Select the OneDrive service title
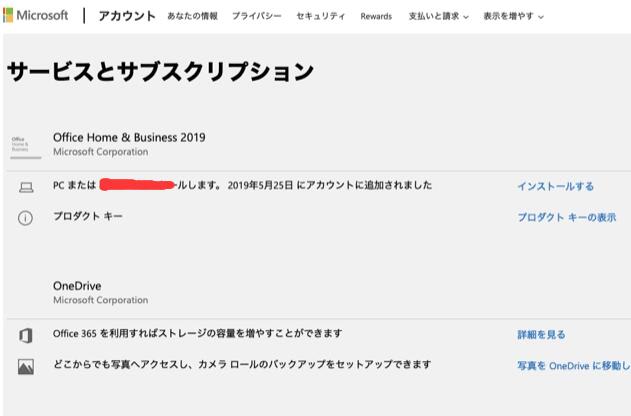 coord(77,286)
